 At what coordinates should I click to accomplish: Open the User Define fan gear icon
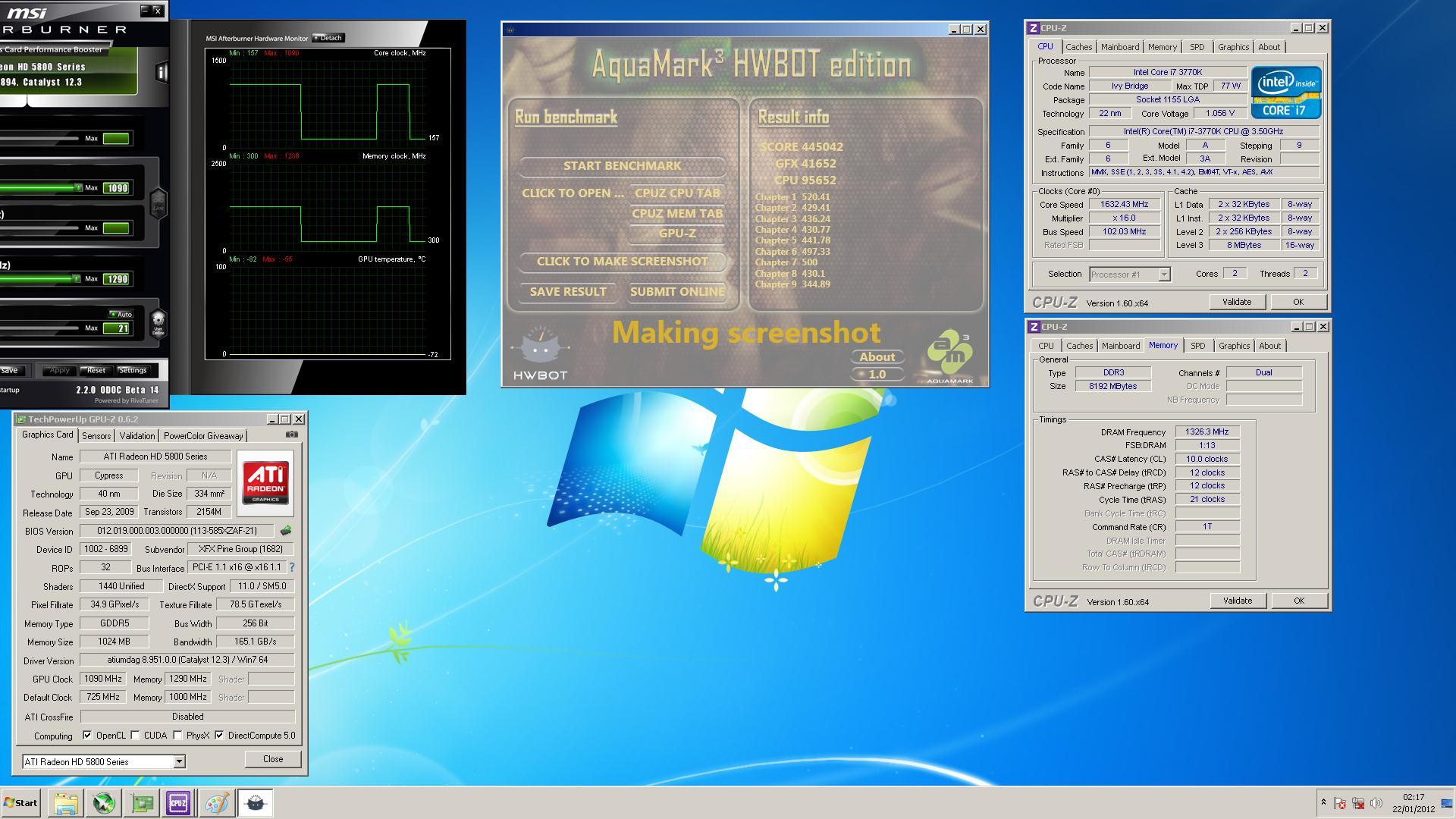coord(158,323)
